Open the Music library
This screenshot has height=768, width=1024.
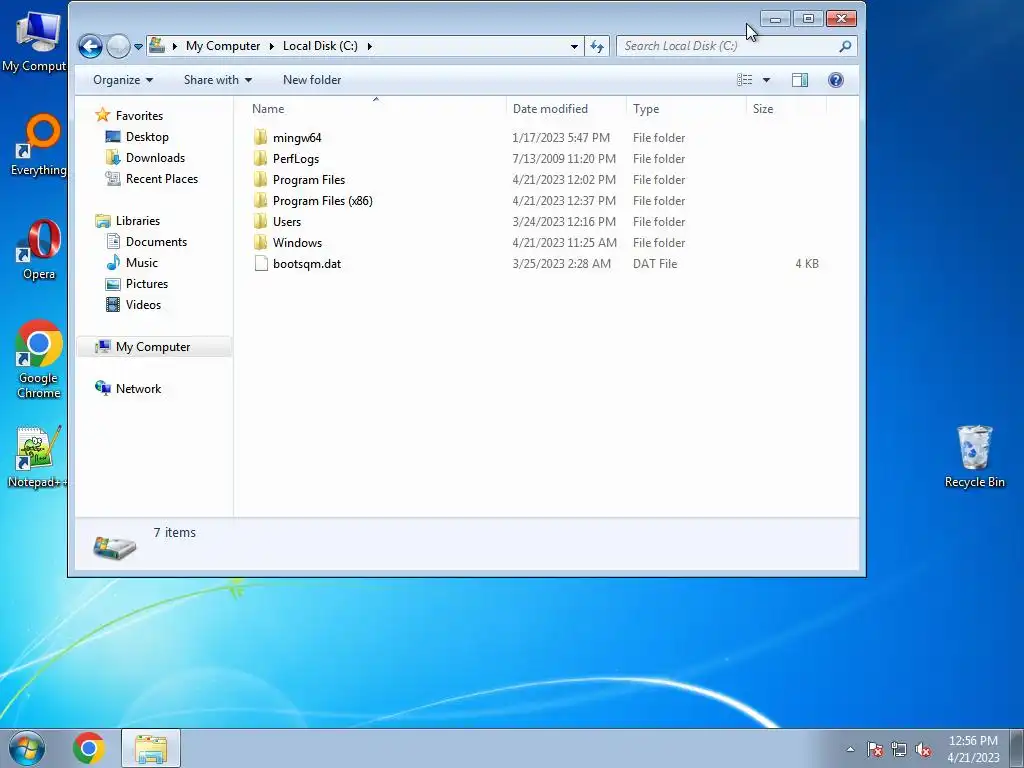click(141, 263)
